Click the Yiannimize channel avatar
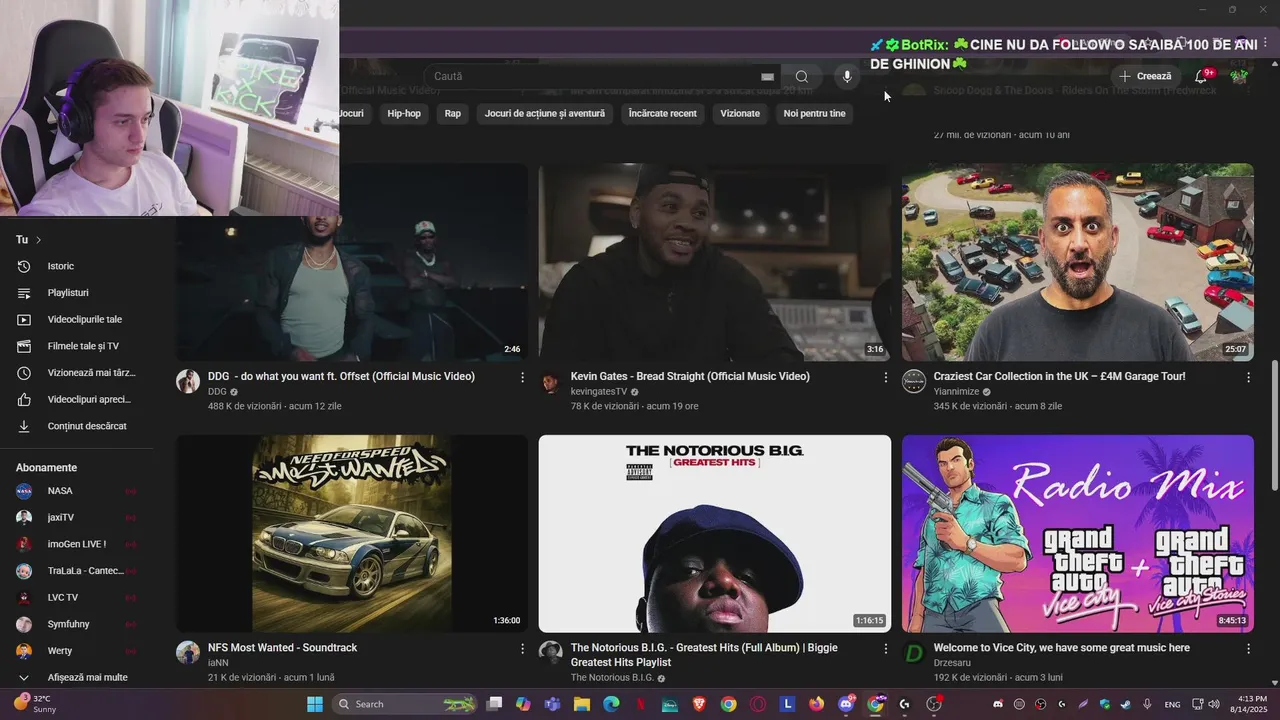1280x720 pixels. click(x=914, y=381)
